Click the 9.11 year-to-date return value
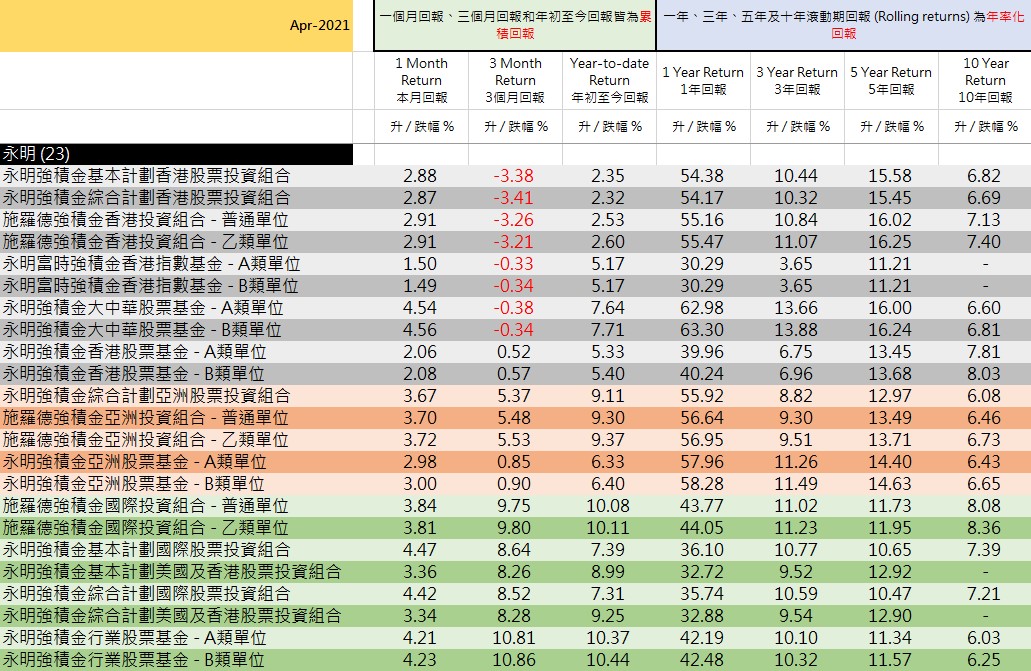 [x=608, y=396]
